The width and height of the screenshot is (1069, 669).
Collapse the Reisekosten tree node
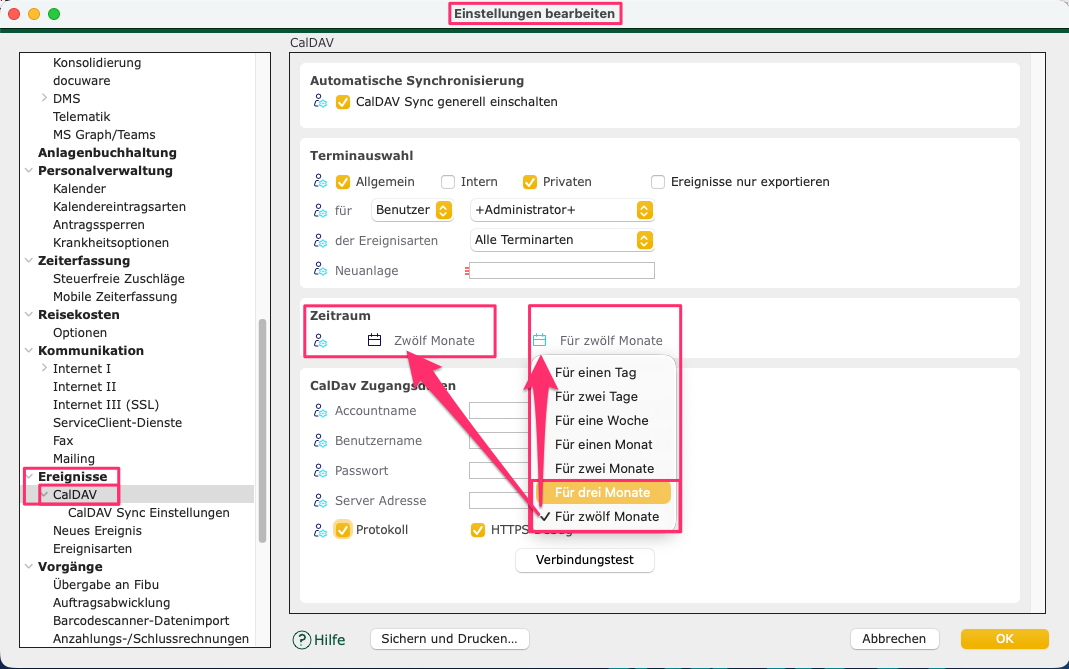pos(29,314)
